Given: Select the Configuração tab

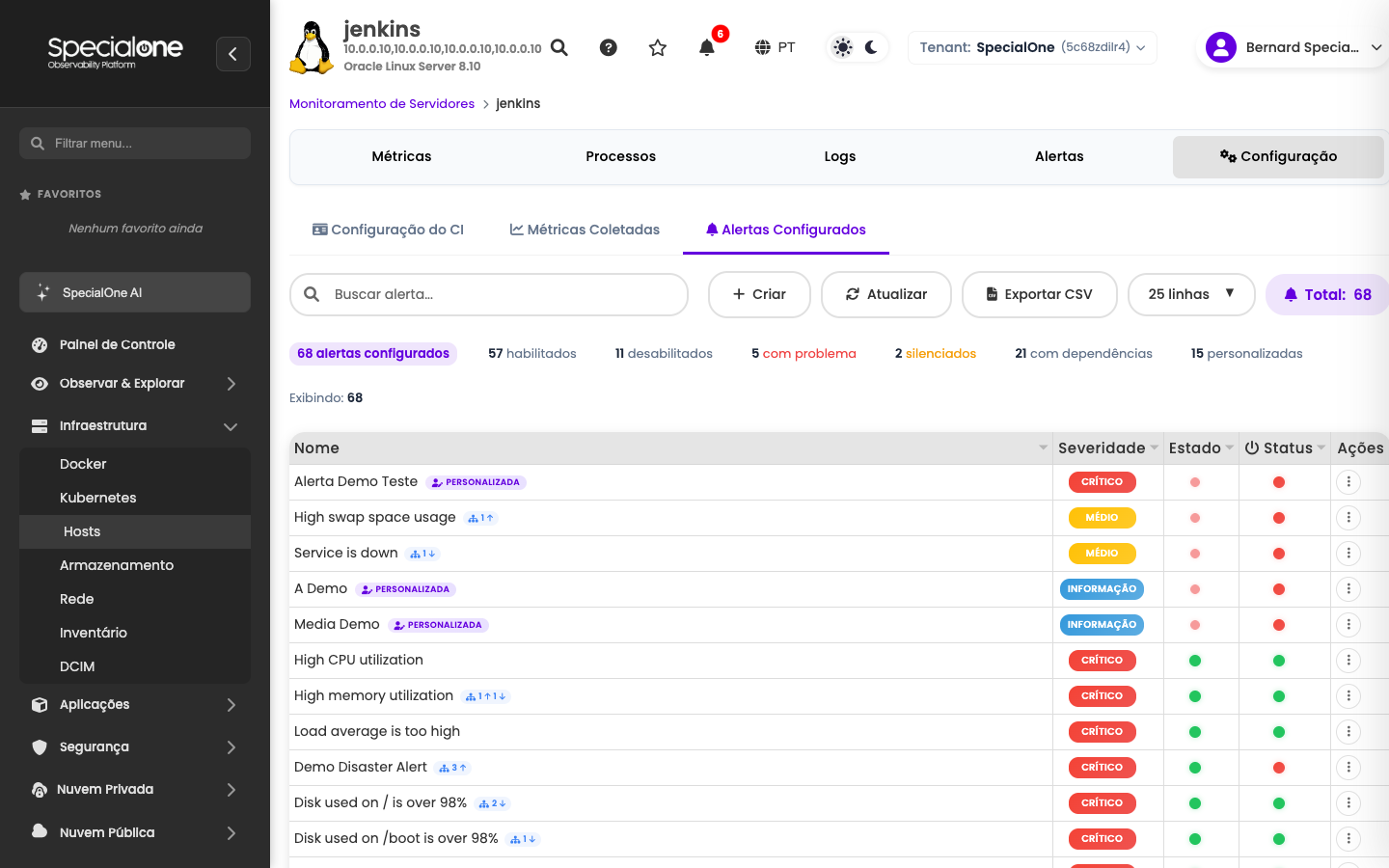Looking at the screenshot, I should click(x=1278, y=156).
